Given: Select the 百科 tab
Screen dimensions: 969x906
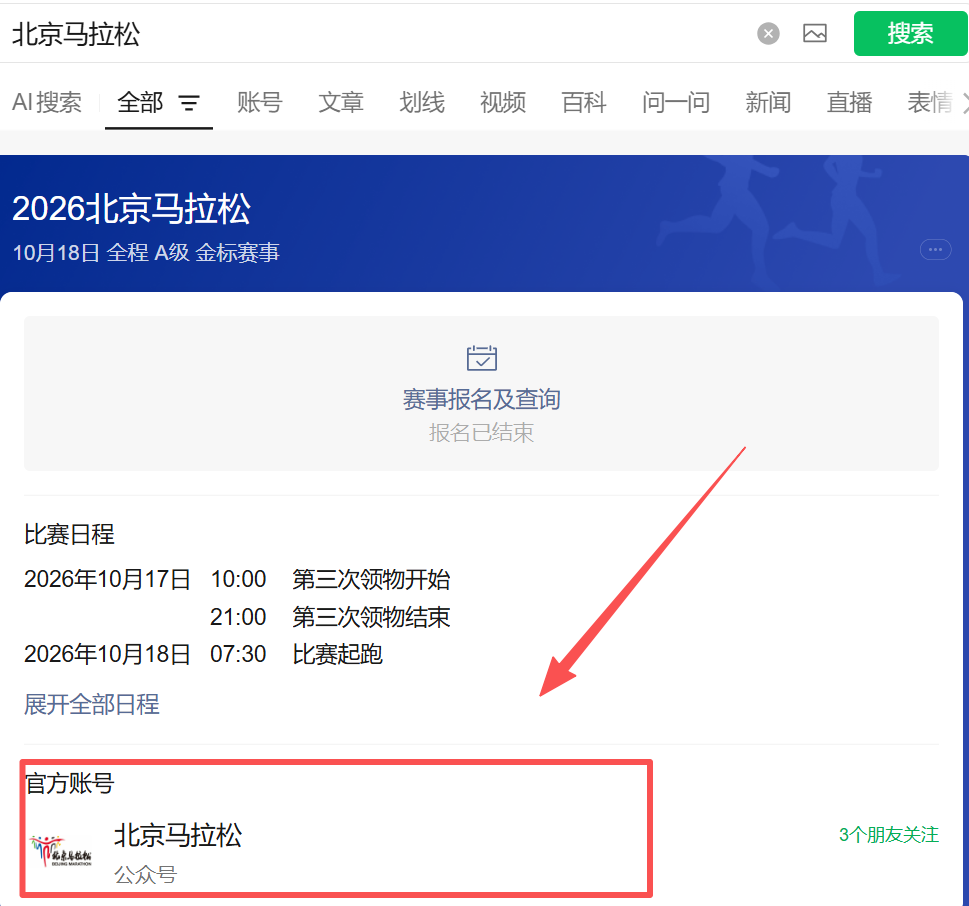Looking at the screenshot, I should pos(584,103).
